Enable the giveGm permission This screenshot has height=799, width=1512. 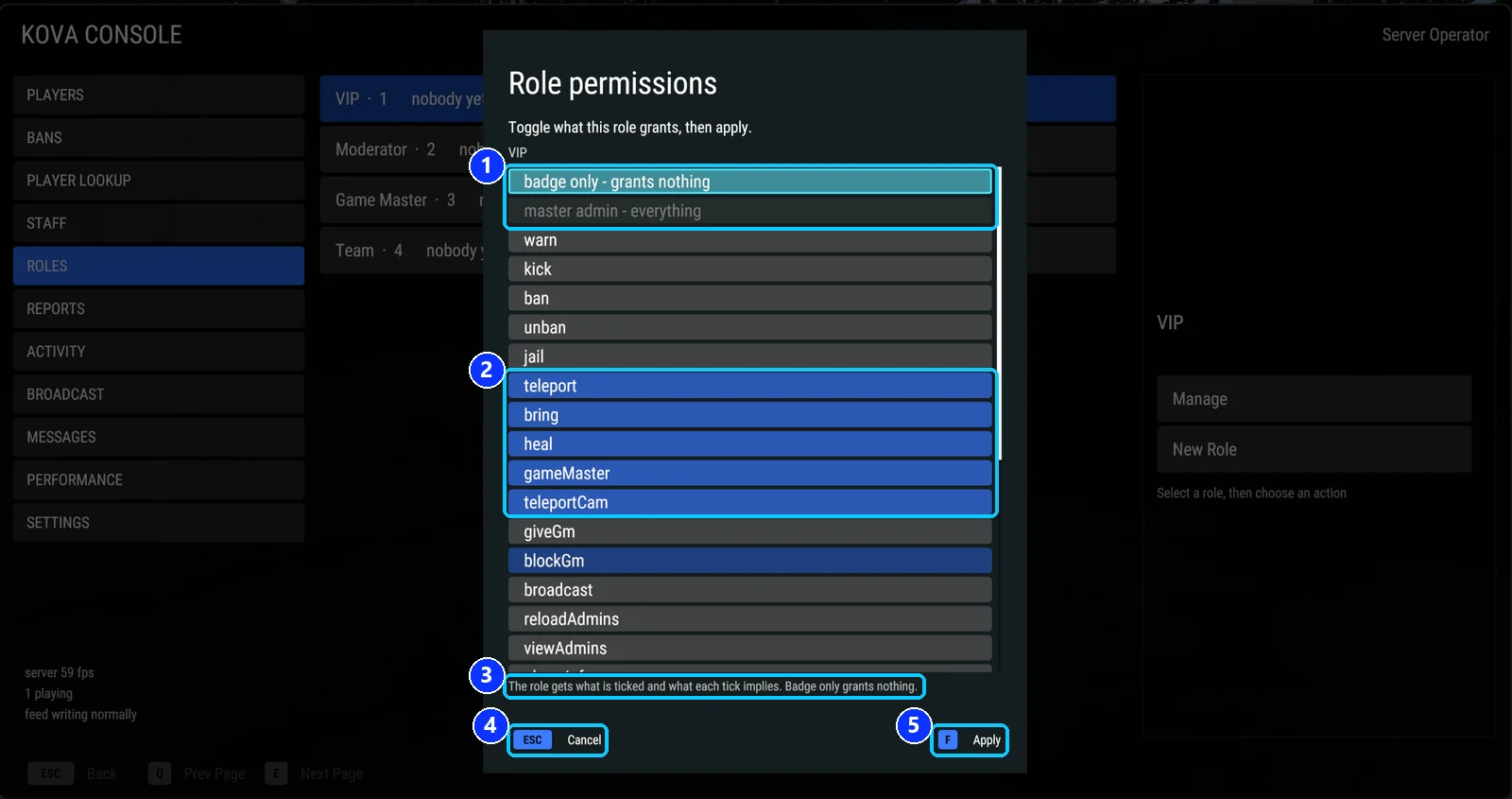[749, 532]
